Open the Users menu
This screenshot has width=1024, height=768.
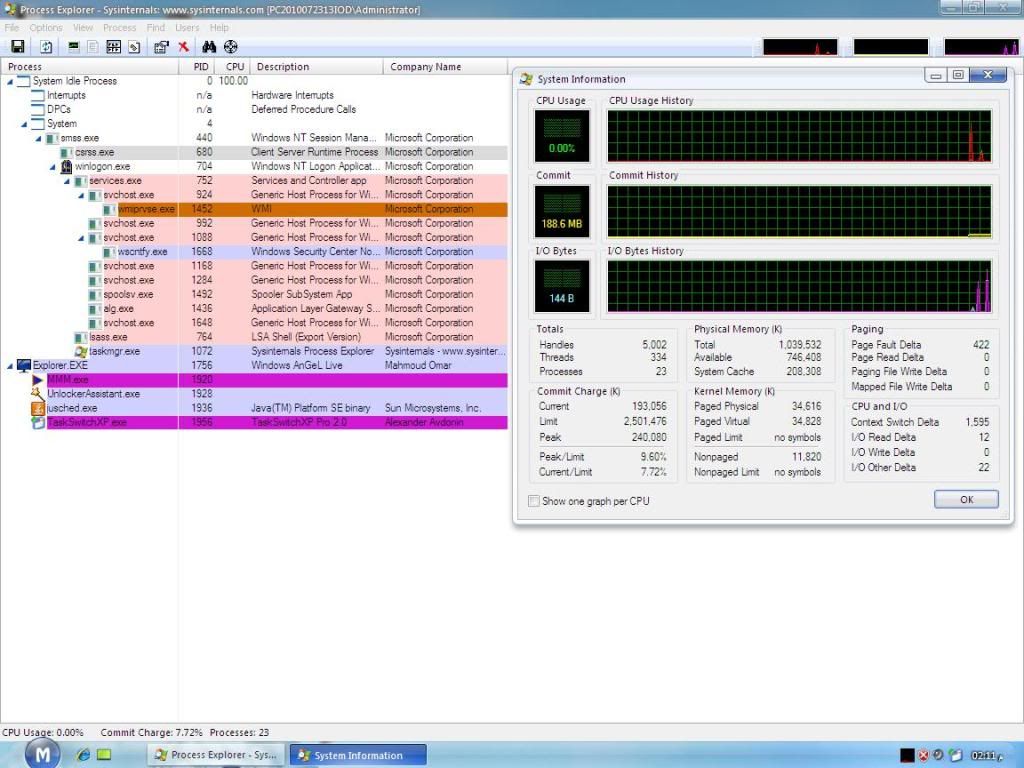click(x=187, y=27)
